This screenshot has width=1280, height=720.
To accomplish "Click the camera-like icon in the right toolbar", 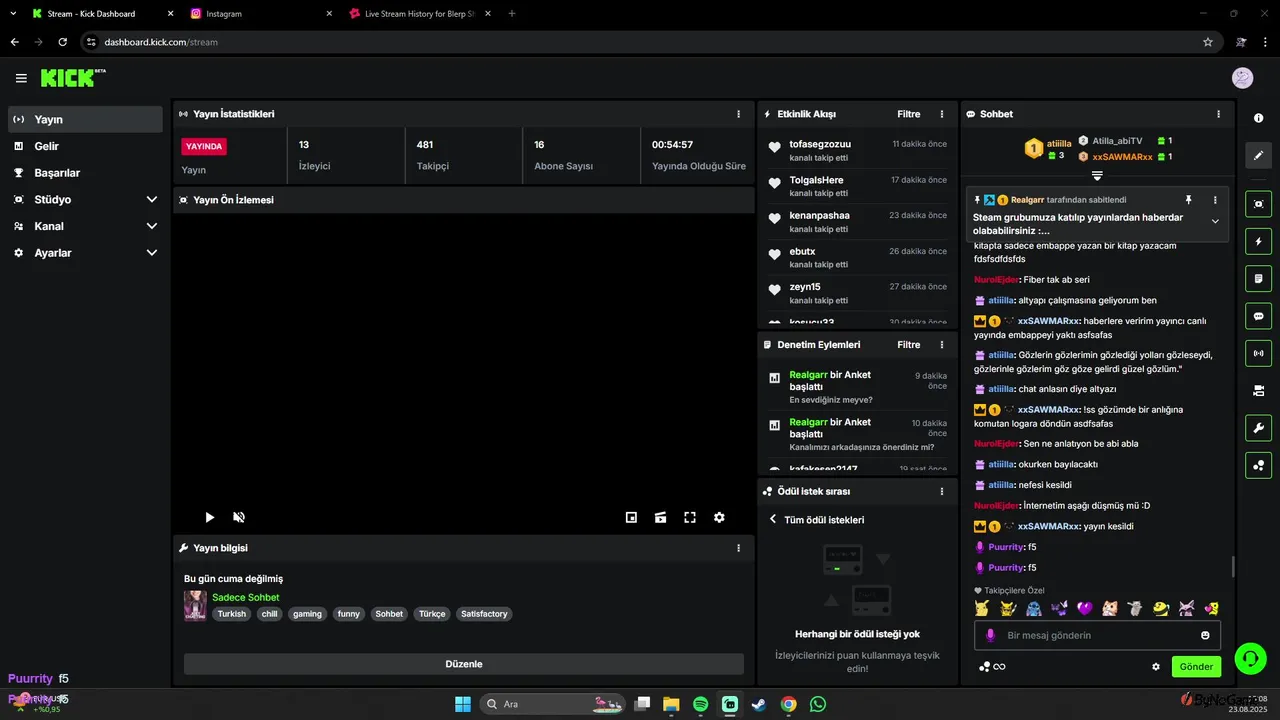I will (1258, 390).
